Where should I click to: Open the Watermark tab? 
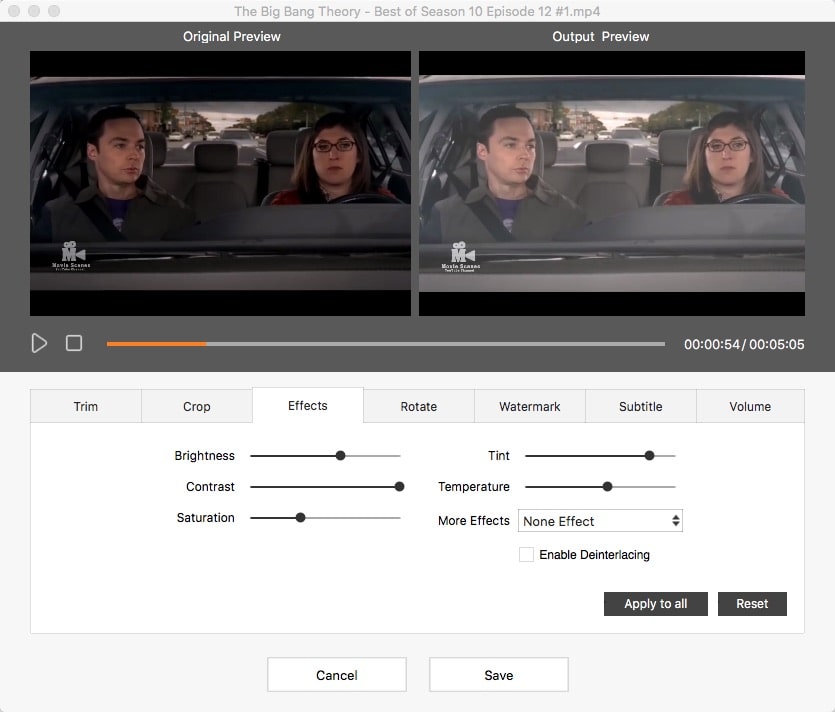(x=530, y=406)
